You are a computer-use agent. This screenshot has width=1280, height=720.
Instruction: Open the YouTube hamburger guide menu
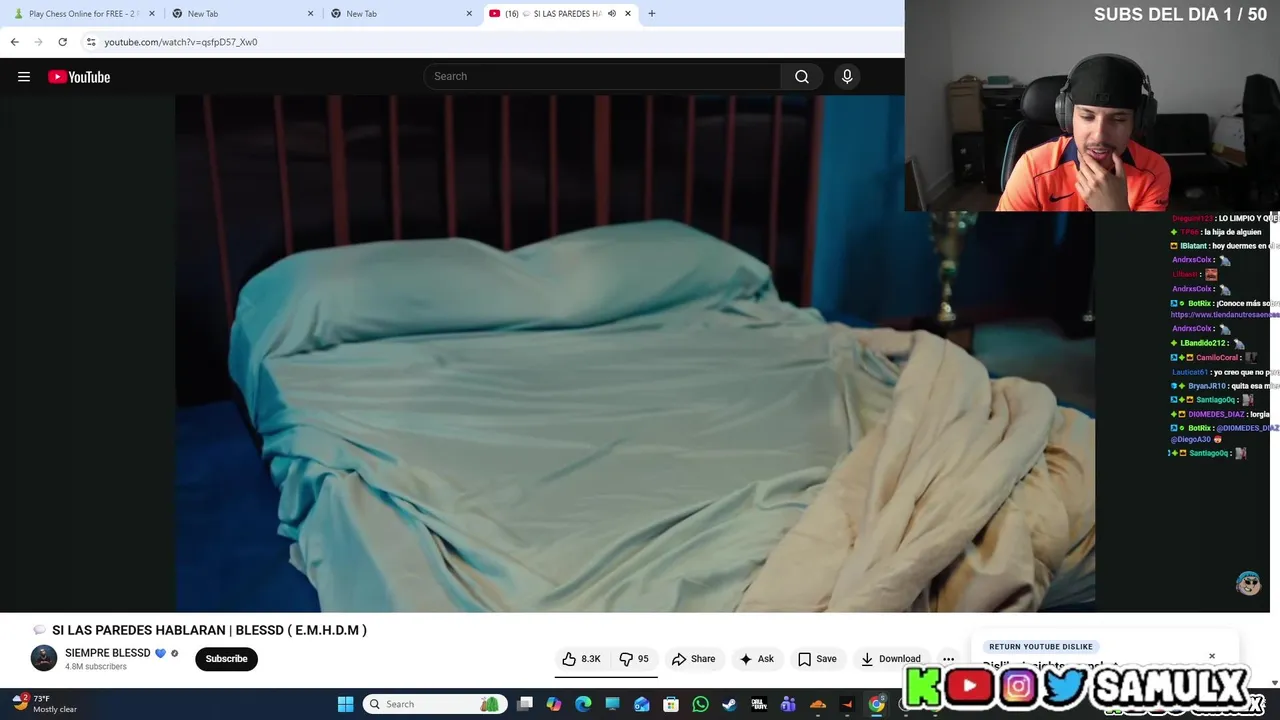(x=24, y=77)
